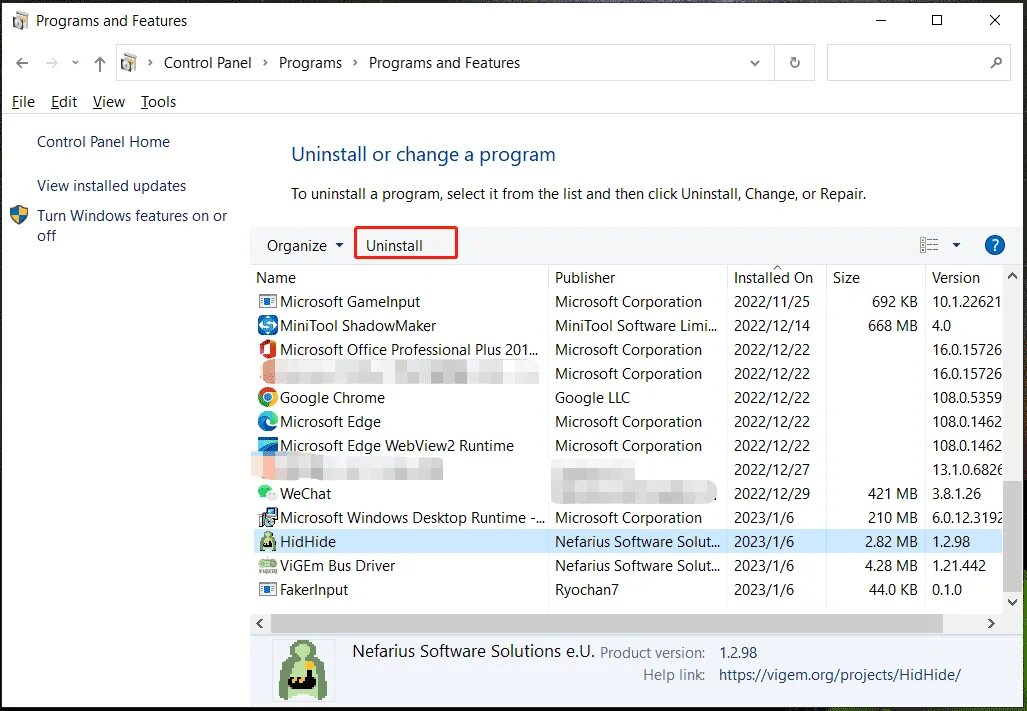The height and width of the screenshot is (711, 1027).
Task: Click the Refresh button
Action: [794, 63]
